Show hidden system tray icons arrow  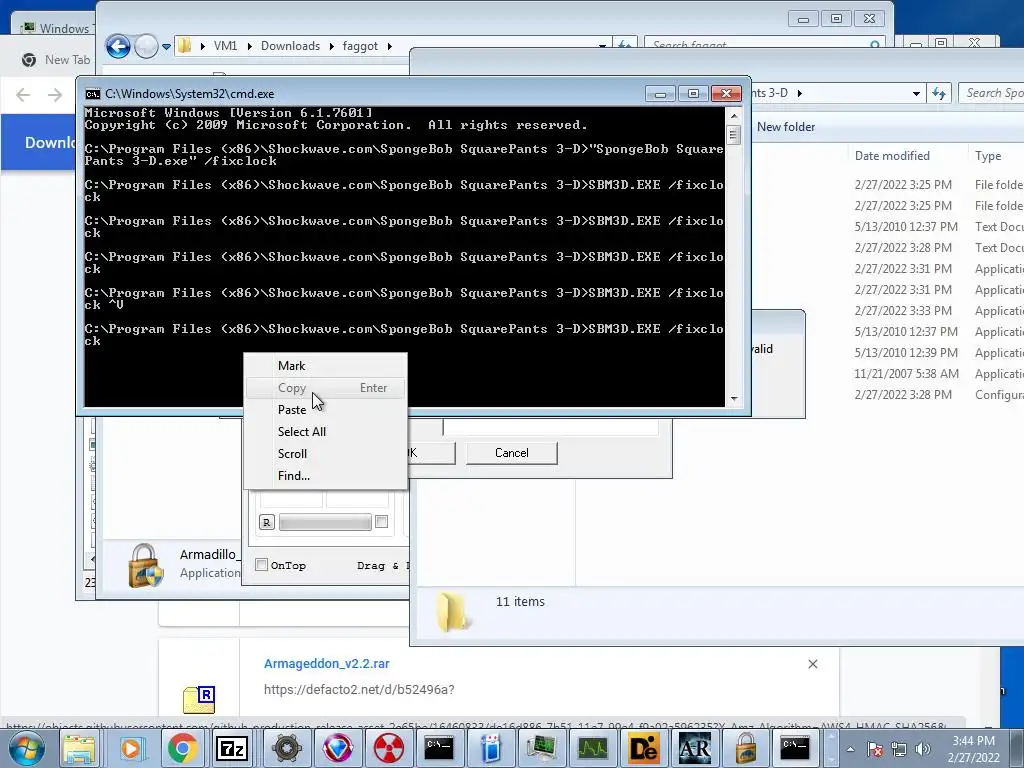850,749
